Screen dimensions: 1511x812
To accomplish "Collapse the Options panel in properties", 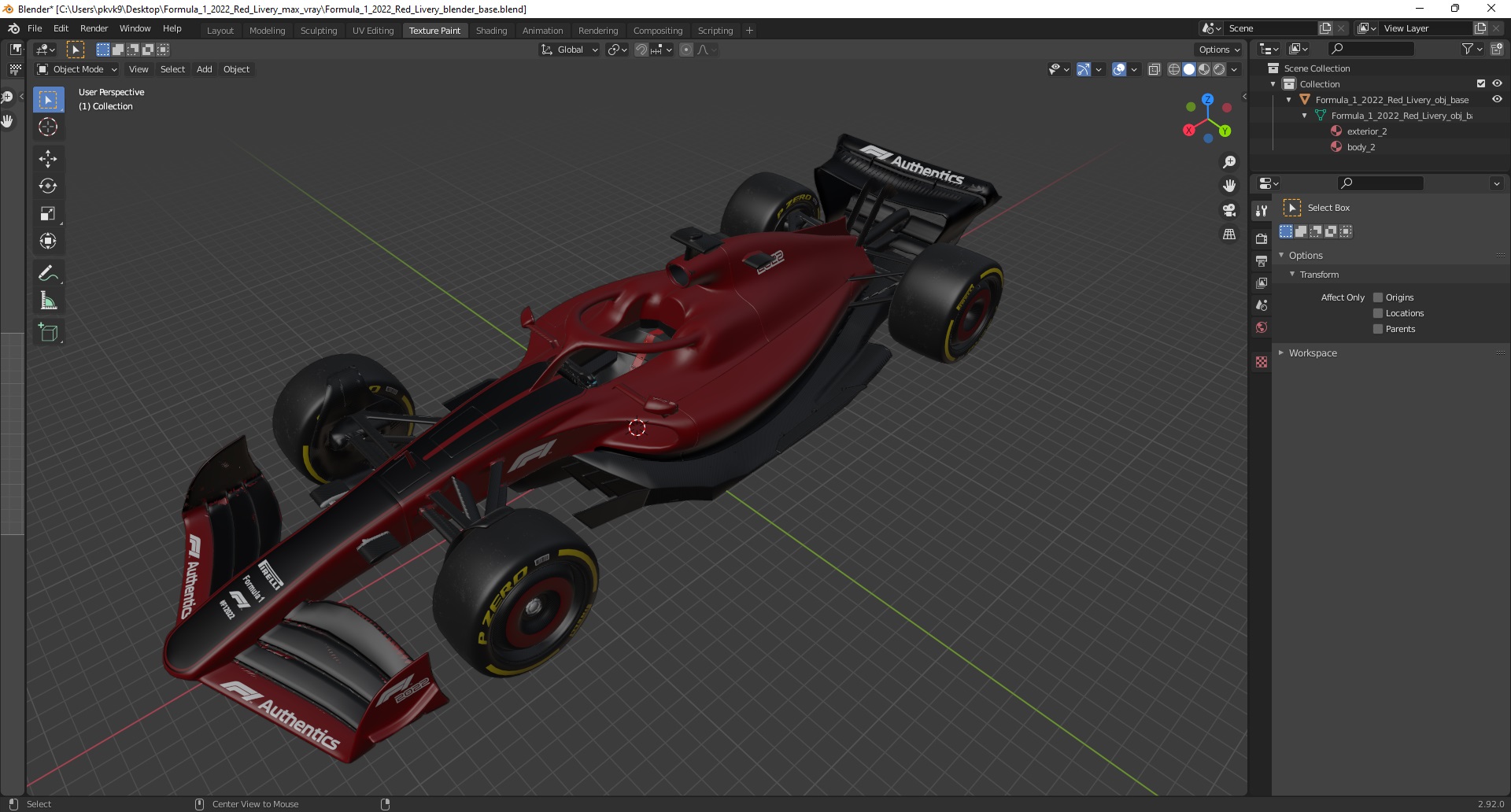I will 1281,255.
